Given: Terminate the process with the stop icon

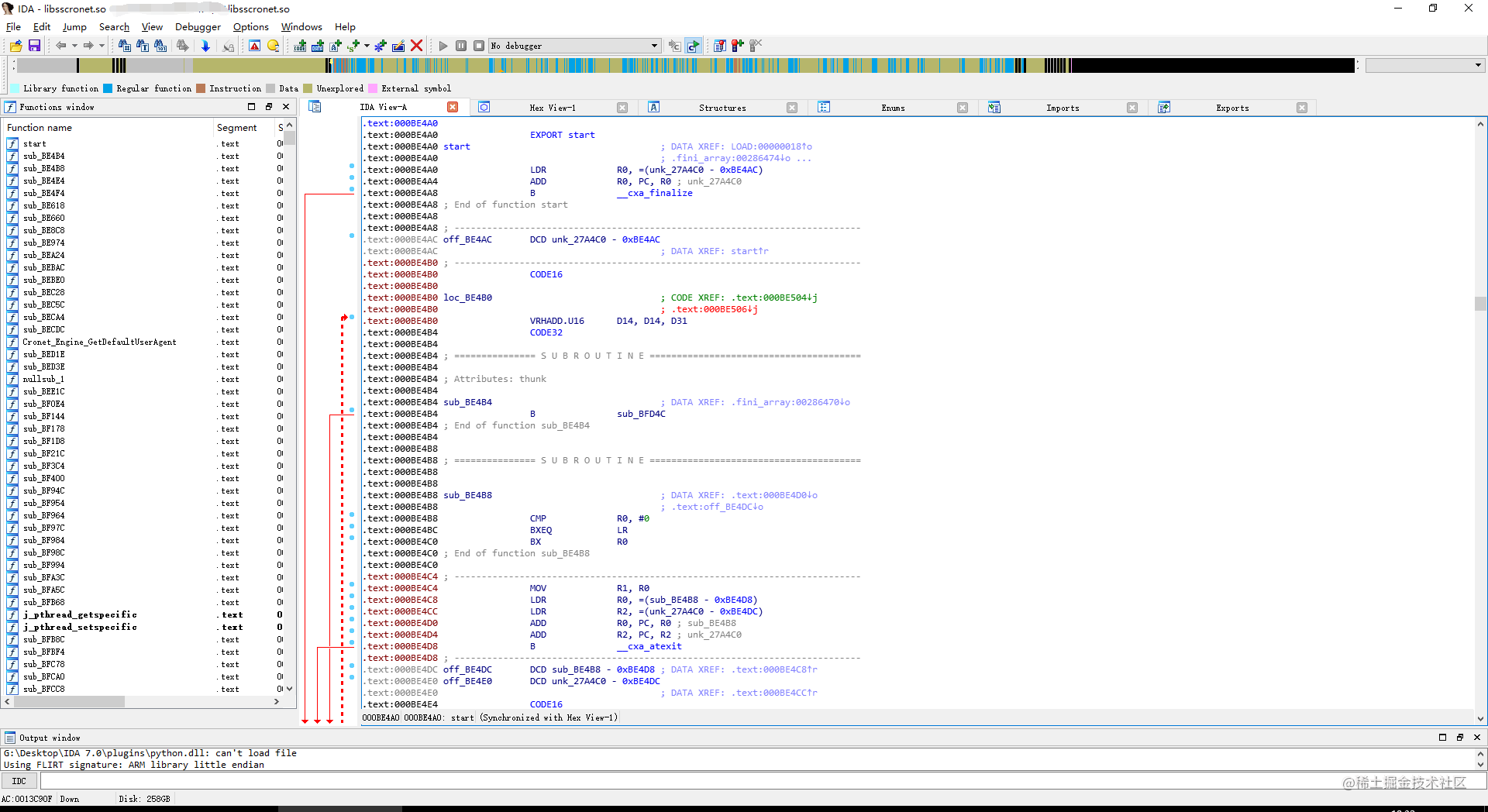Looking at the screenshot, I should (x=479, y=46).
